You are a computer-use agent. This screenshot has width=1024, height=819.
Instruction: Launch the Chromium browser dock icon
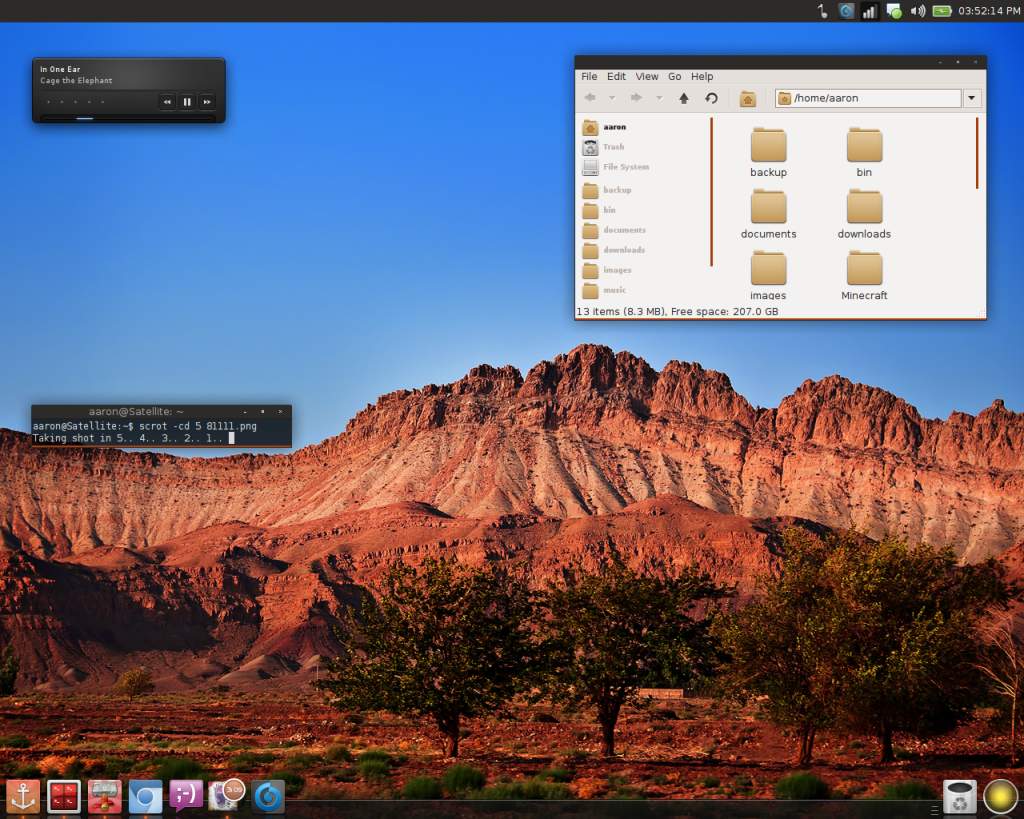pos(145,797)
